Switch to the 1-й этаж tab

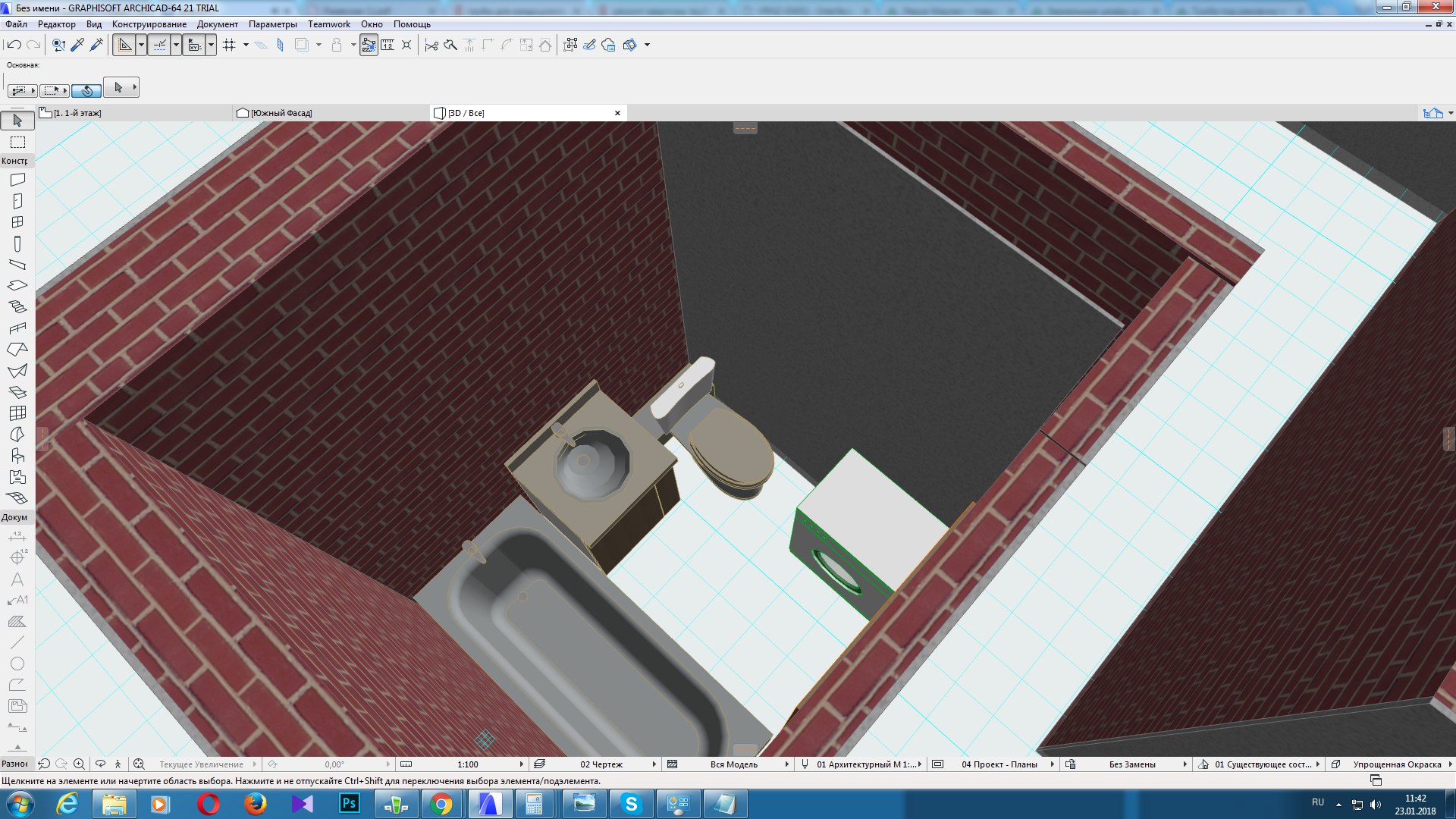coord(134,113)
